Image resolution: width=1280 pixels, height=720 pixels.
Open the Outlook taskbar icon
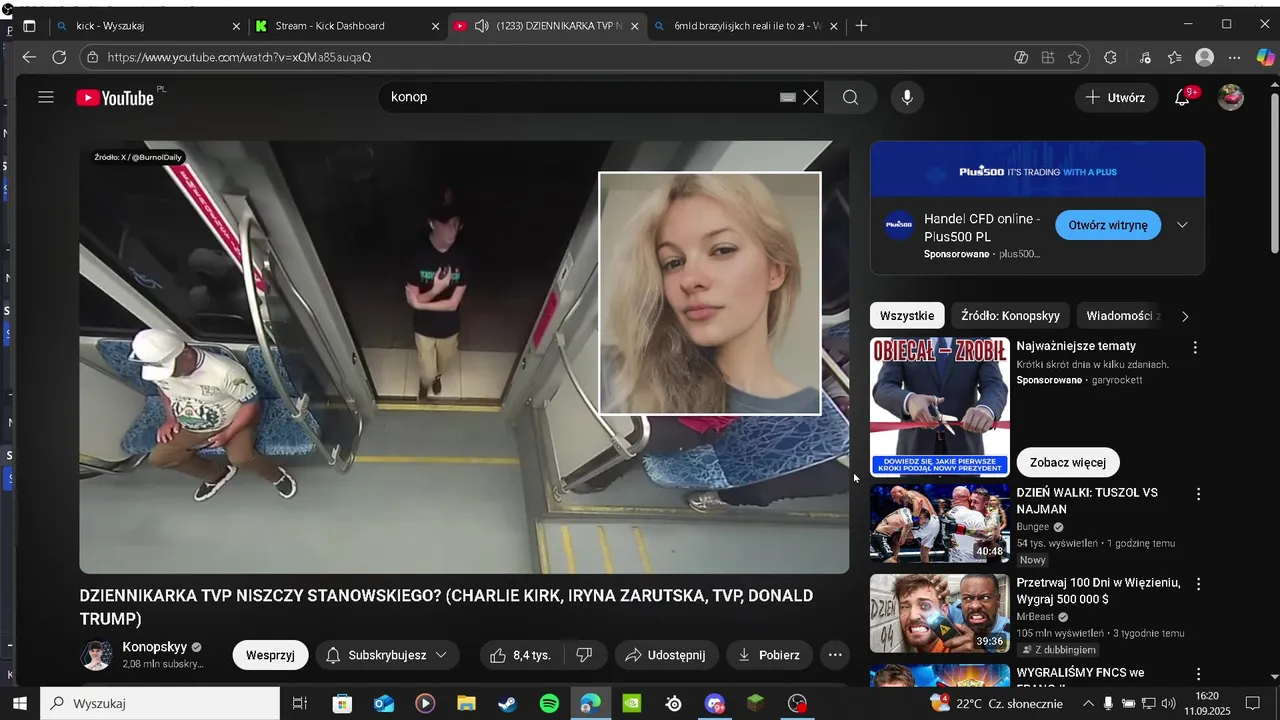(384, 704)
